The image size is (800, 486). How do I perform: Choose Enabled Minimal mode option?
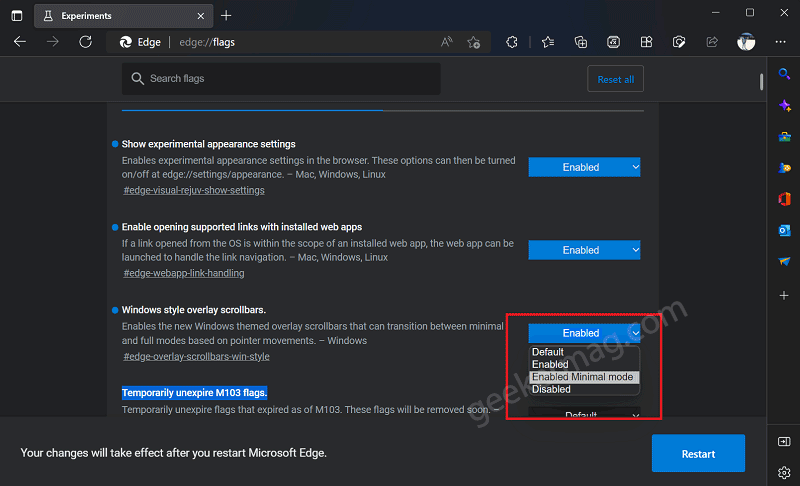pyautogui.click(x=584, y=377)
